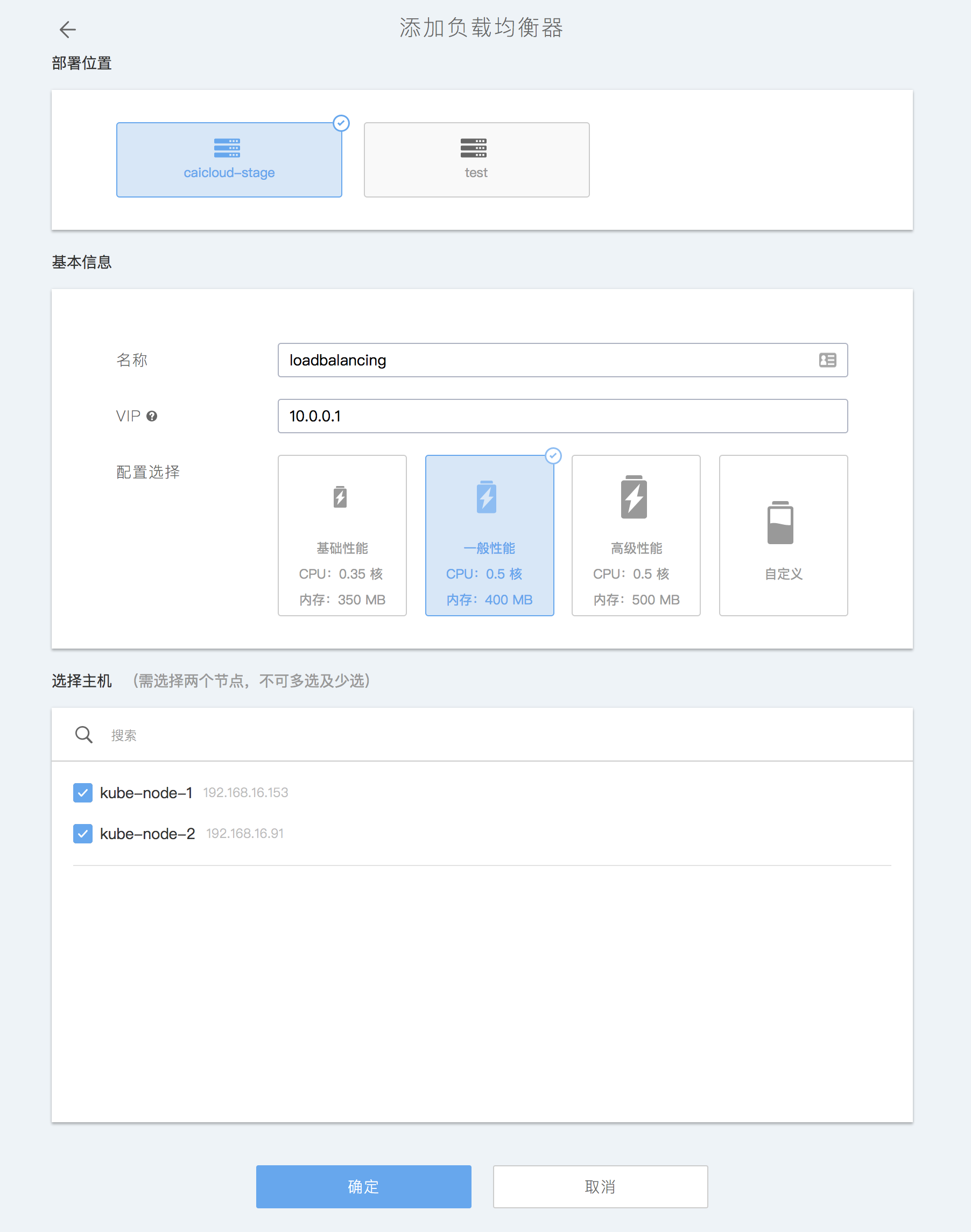Click the magnifier search icon

pos(83,735)
